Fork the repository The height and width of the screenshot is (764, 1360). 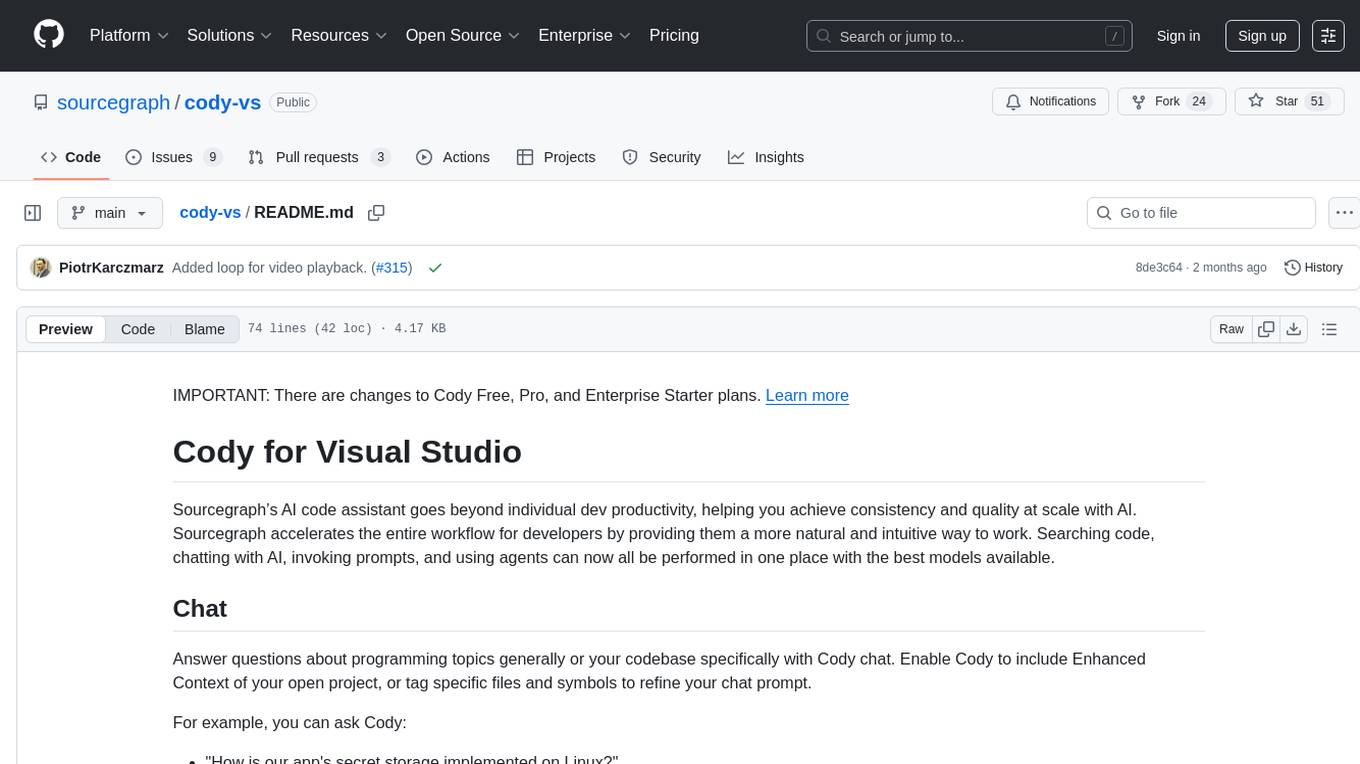pos(1171,102)
